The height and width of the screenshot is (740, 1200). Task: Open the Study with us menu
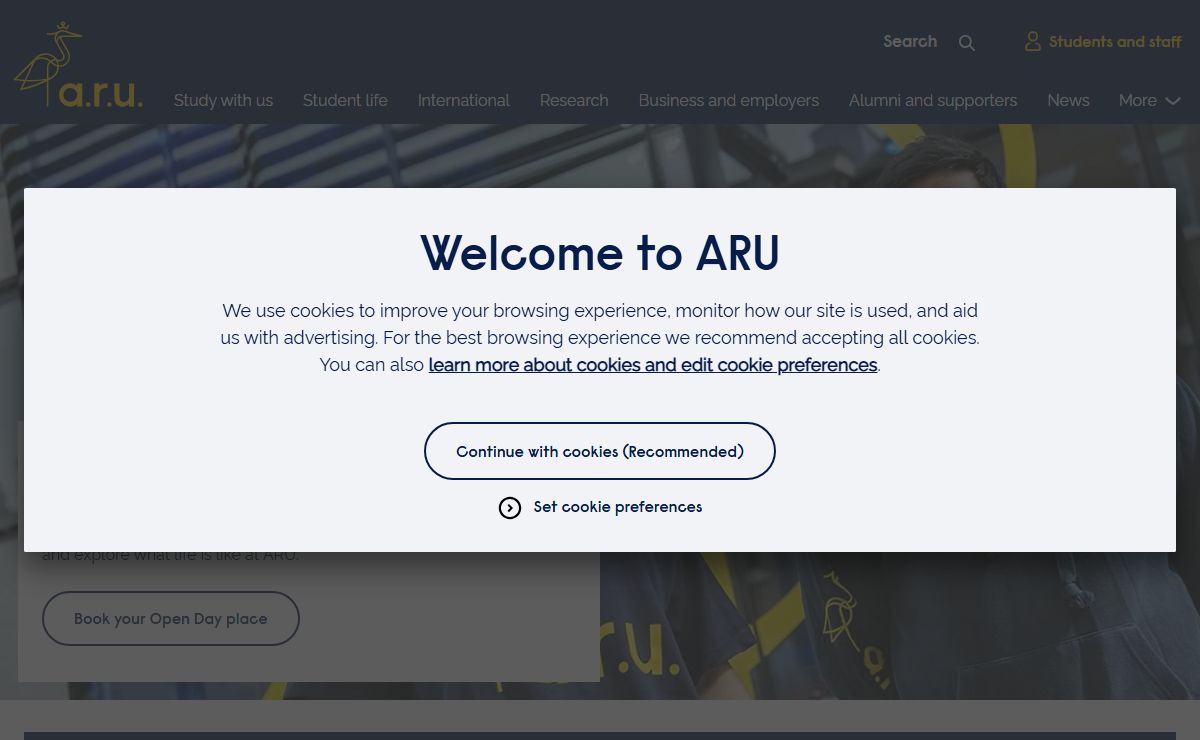point(223,100)
